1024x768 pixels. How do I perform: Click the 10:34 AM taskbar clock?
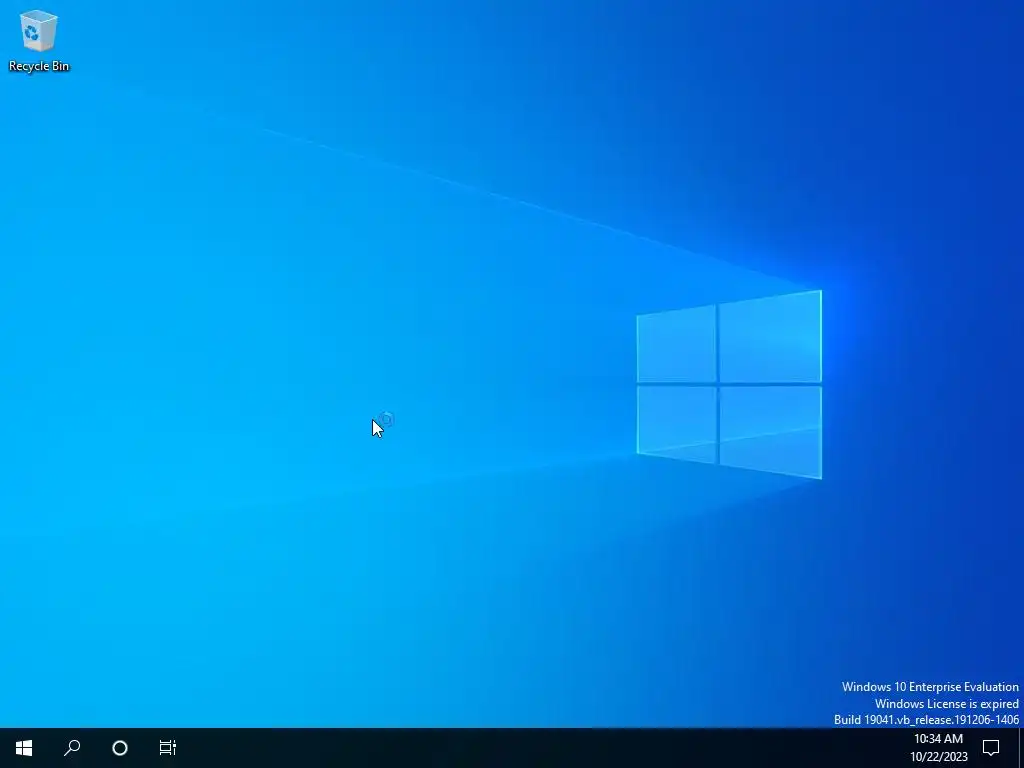pyautogui.click(x=938, y=748)
